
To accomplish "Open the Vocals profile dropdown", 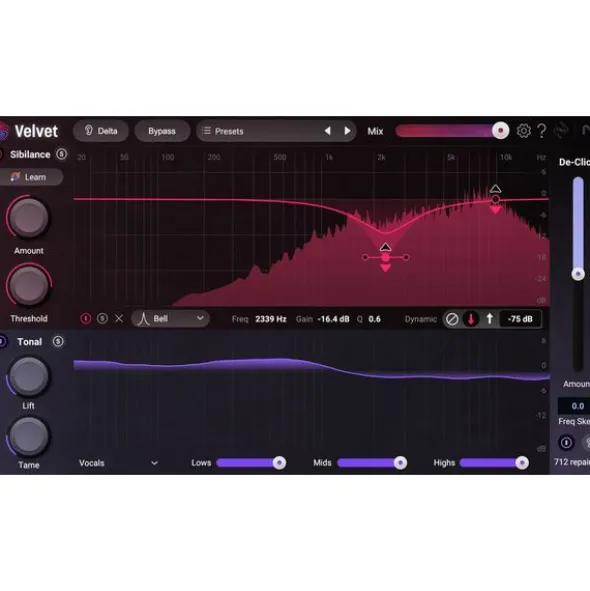I will tap(118, 463).
